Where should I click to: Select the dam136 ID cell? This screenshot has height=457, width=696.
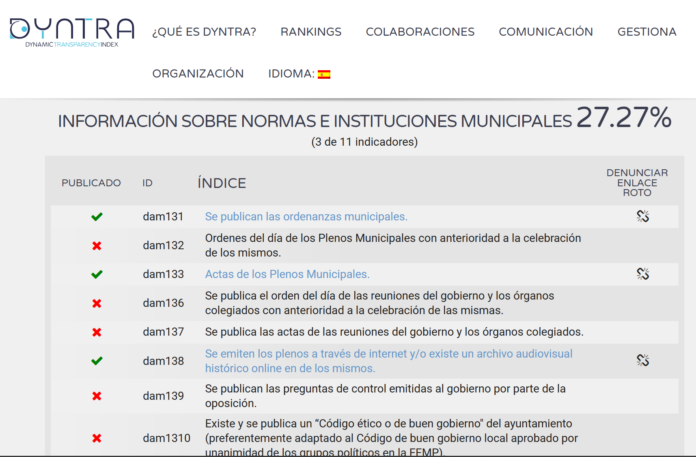[163, 303]
